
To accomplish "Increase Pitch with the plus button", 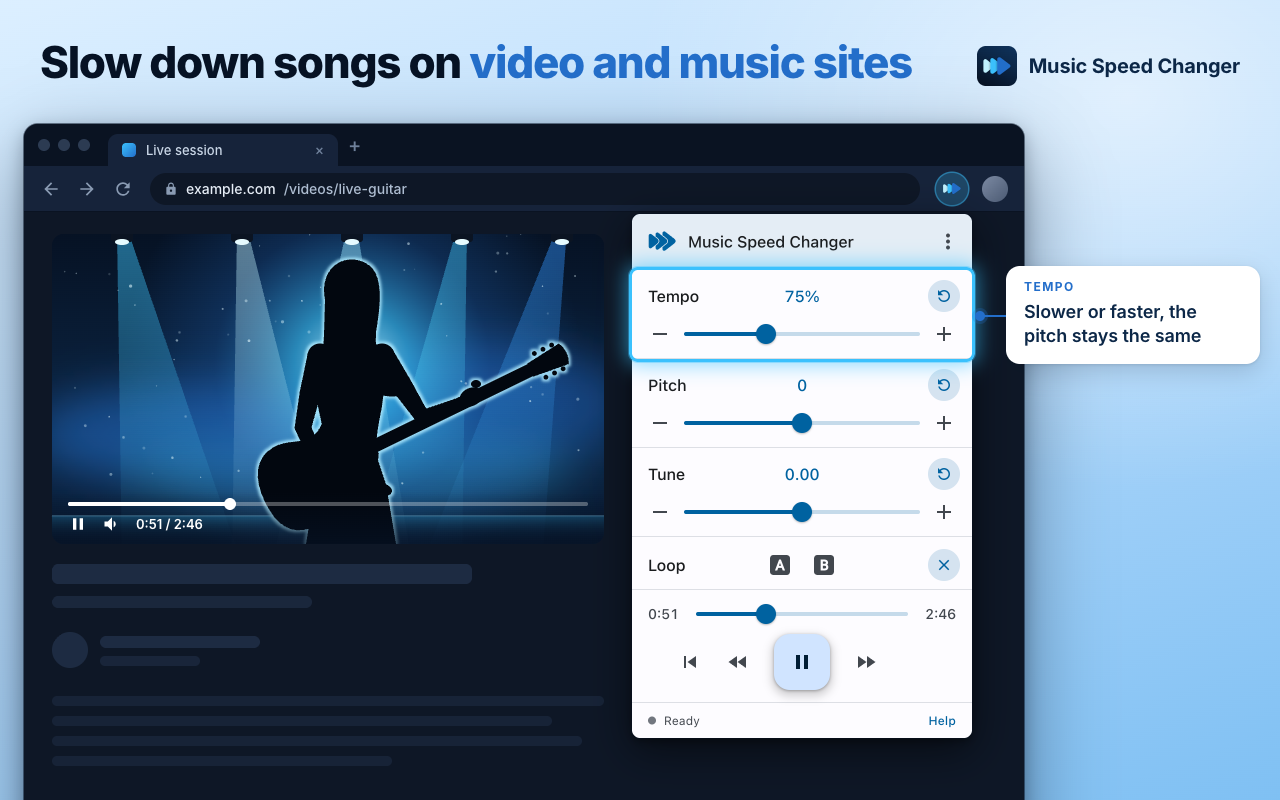I will [944, 423].
